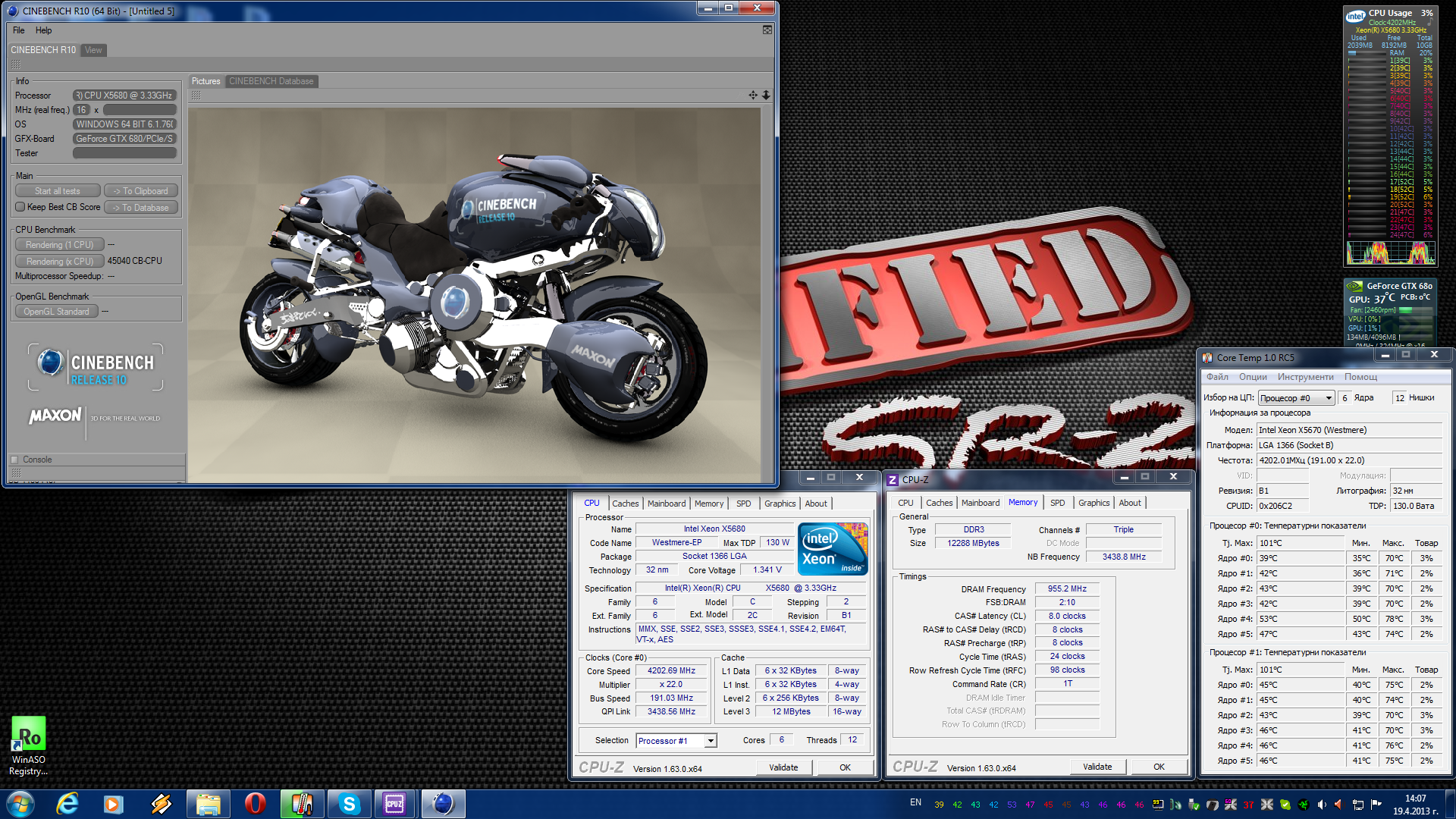
Task: Open SPD tab in CPU-Z memory window
Action: coord(1057,503)
